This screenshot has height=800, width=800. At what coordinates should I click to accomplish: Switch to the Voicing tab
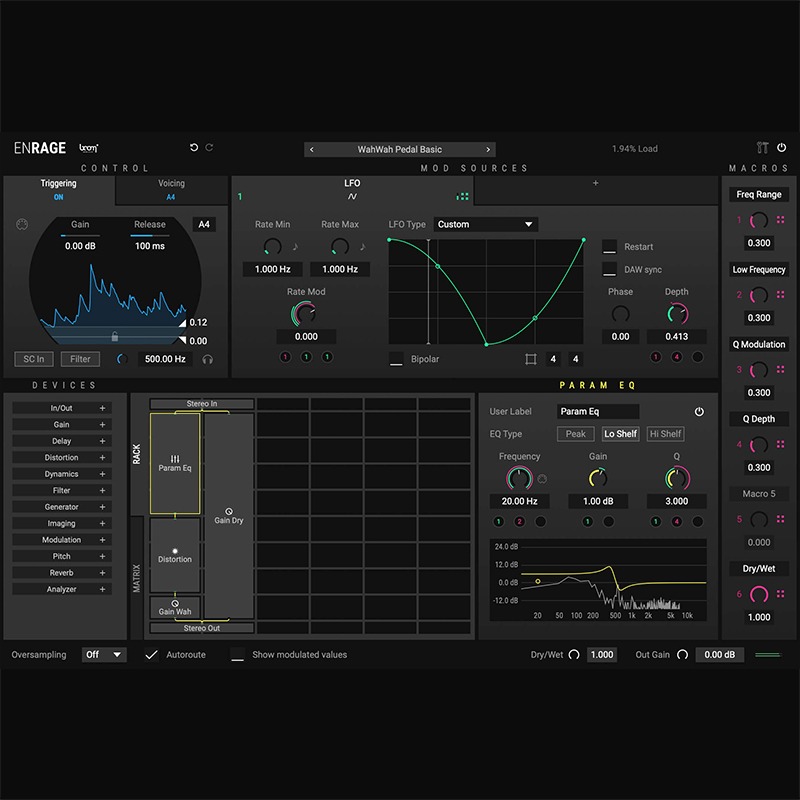(x=171, y=190)
